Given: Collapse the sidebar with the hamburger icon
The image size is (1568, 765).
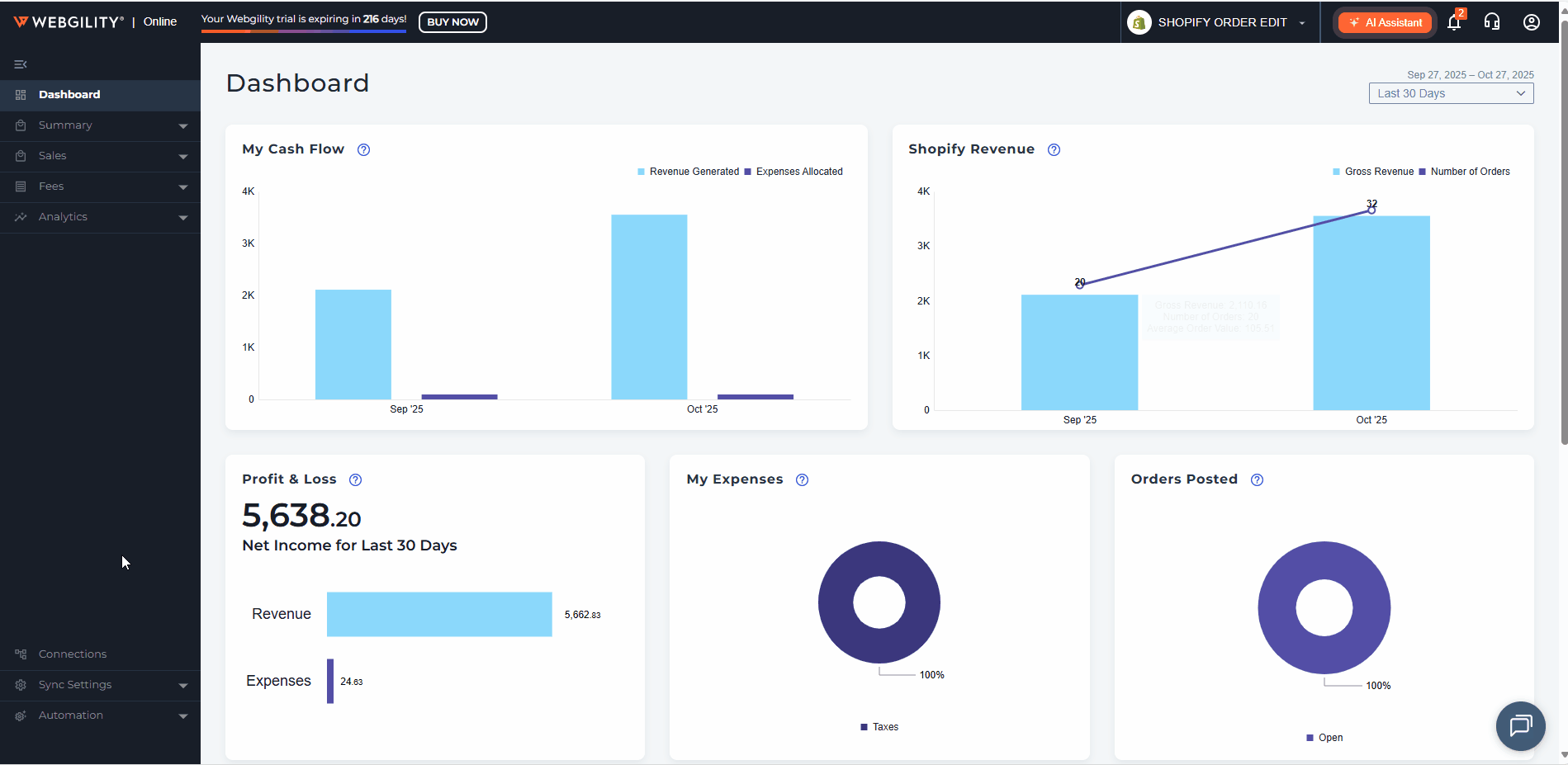Looking at the screenshot, I should (x=21, y=64).
